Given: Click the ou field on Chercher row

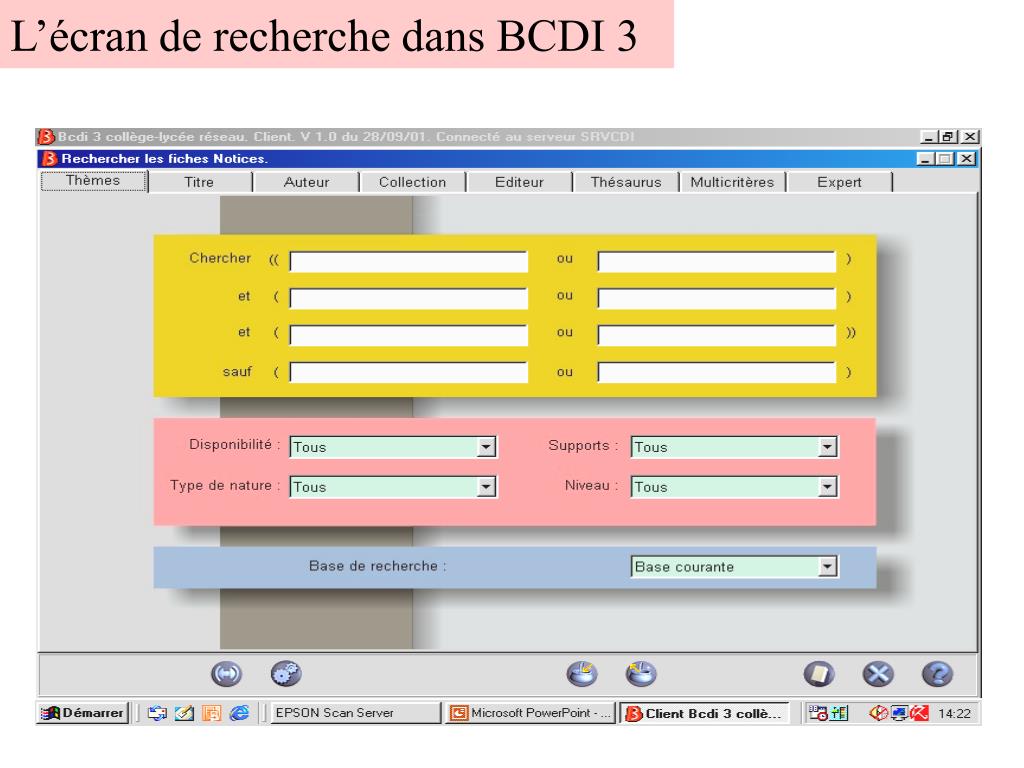Looking at the screenshot, I should 717,261.
